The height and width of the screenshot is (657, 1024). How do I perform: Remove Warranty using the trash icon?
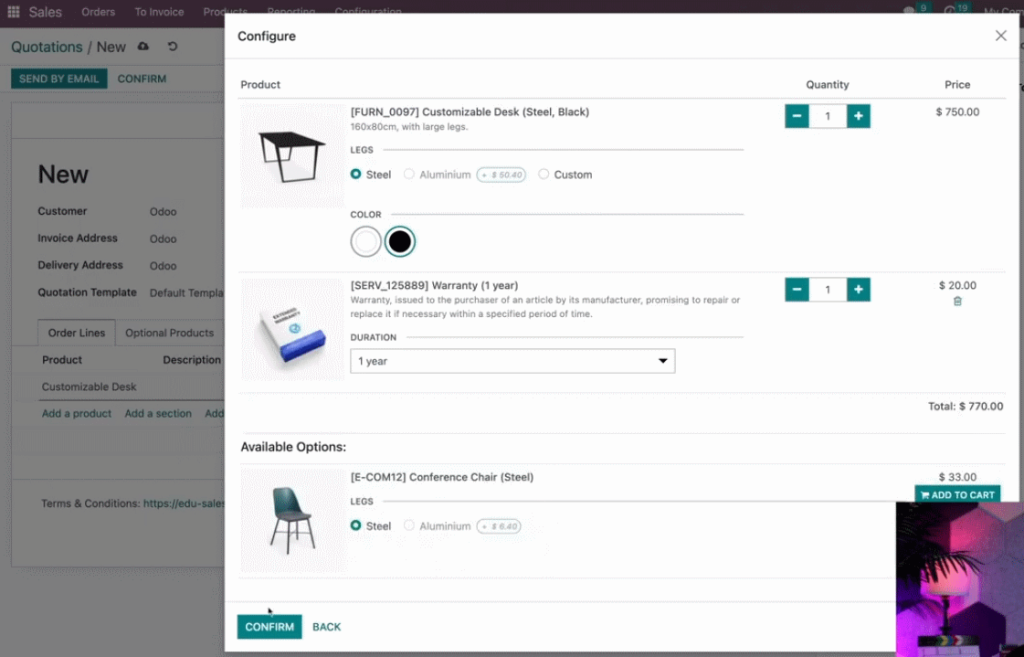coord(957,301)
